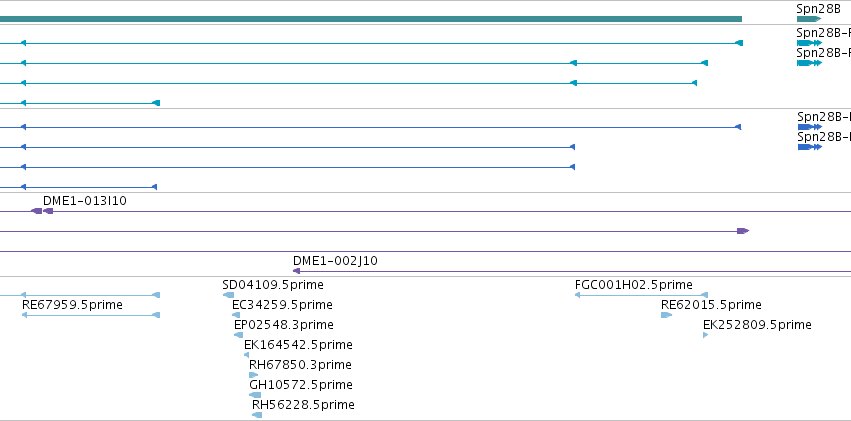This screenshot has width=851, height=421.
Task: Click the small arrow below EK252809.5prime
Action: click(x=706, y=335)
